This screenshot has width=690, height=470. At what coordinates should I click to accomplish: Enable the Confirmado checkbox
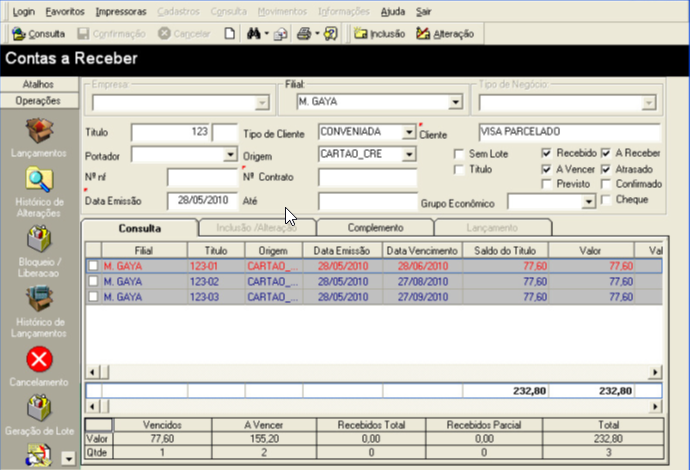[x=606, y=184]
